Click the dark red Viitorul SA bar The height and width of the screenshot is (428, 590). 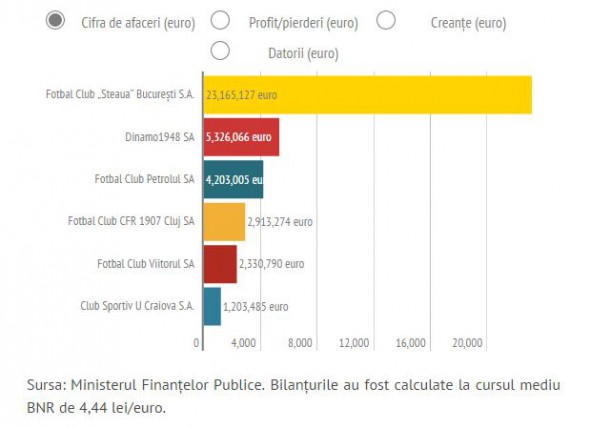tap(220, 264)
